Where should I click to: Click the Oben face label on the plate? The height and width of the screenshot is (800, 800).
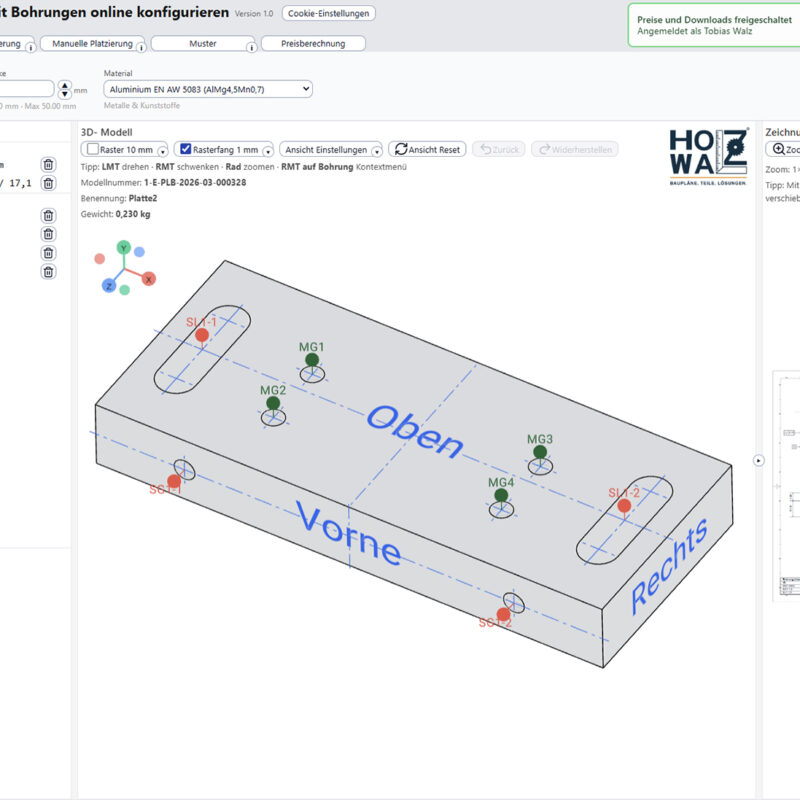tap(415, 431)
